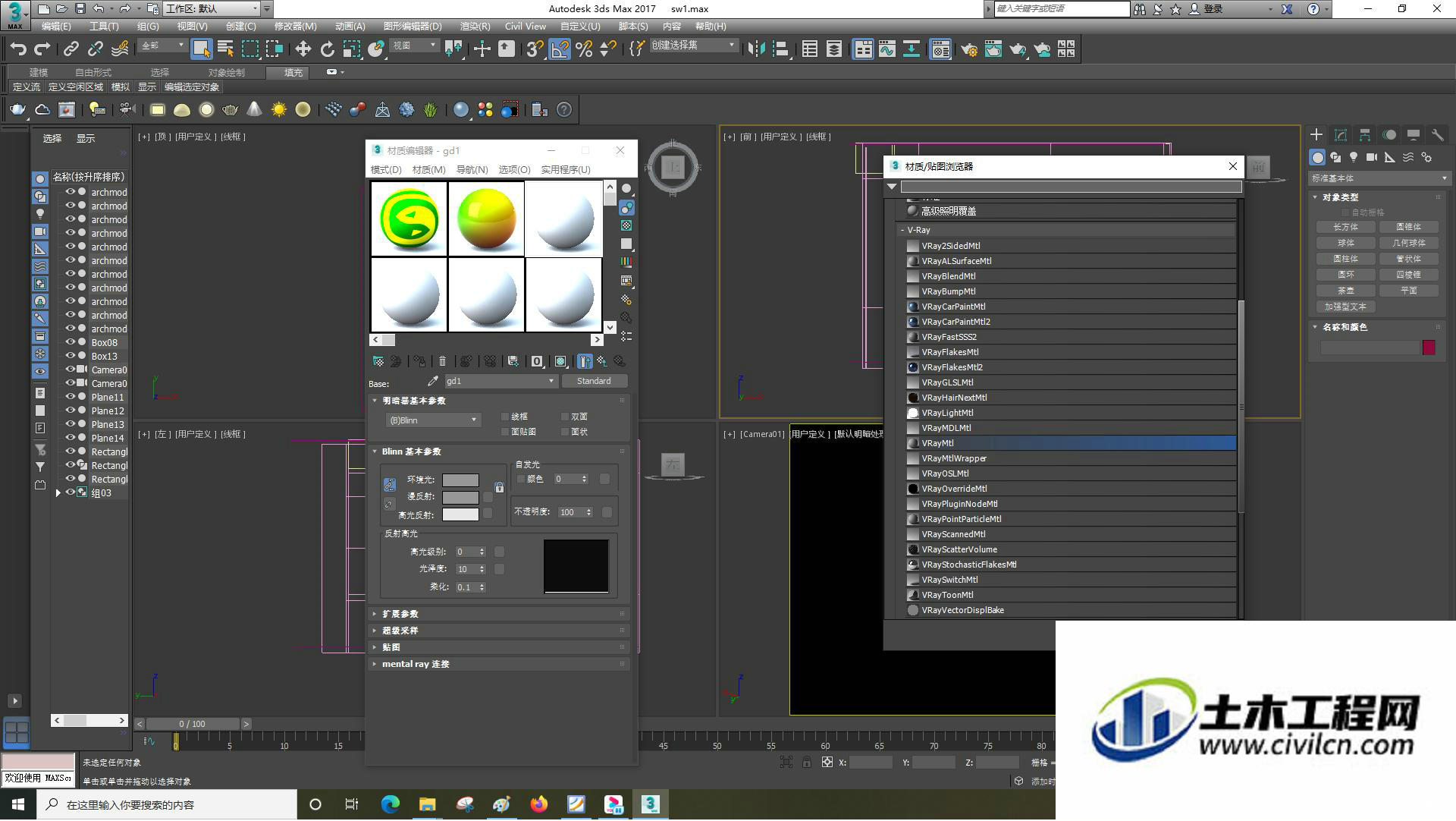Open the Create tab in command panel
Viewport: 1456px width, 821px height.
[x=1316, y=135]
